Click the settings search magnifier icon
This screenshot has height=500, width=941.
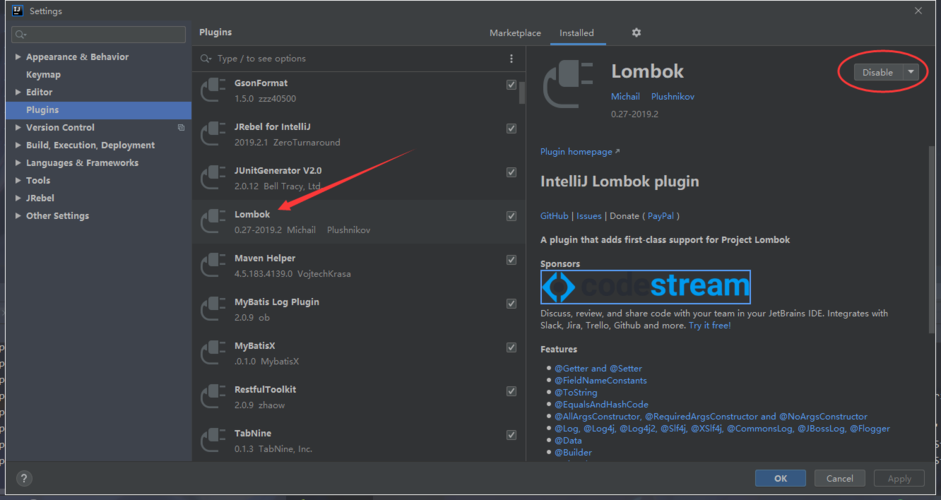20,34
